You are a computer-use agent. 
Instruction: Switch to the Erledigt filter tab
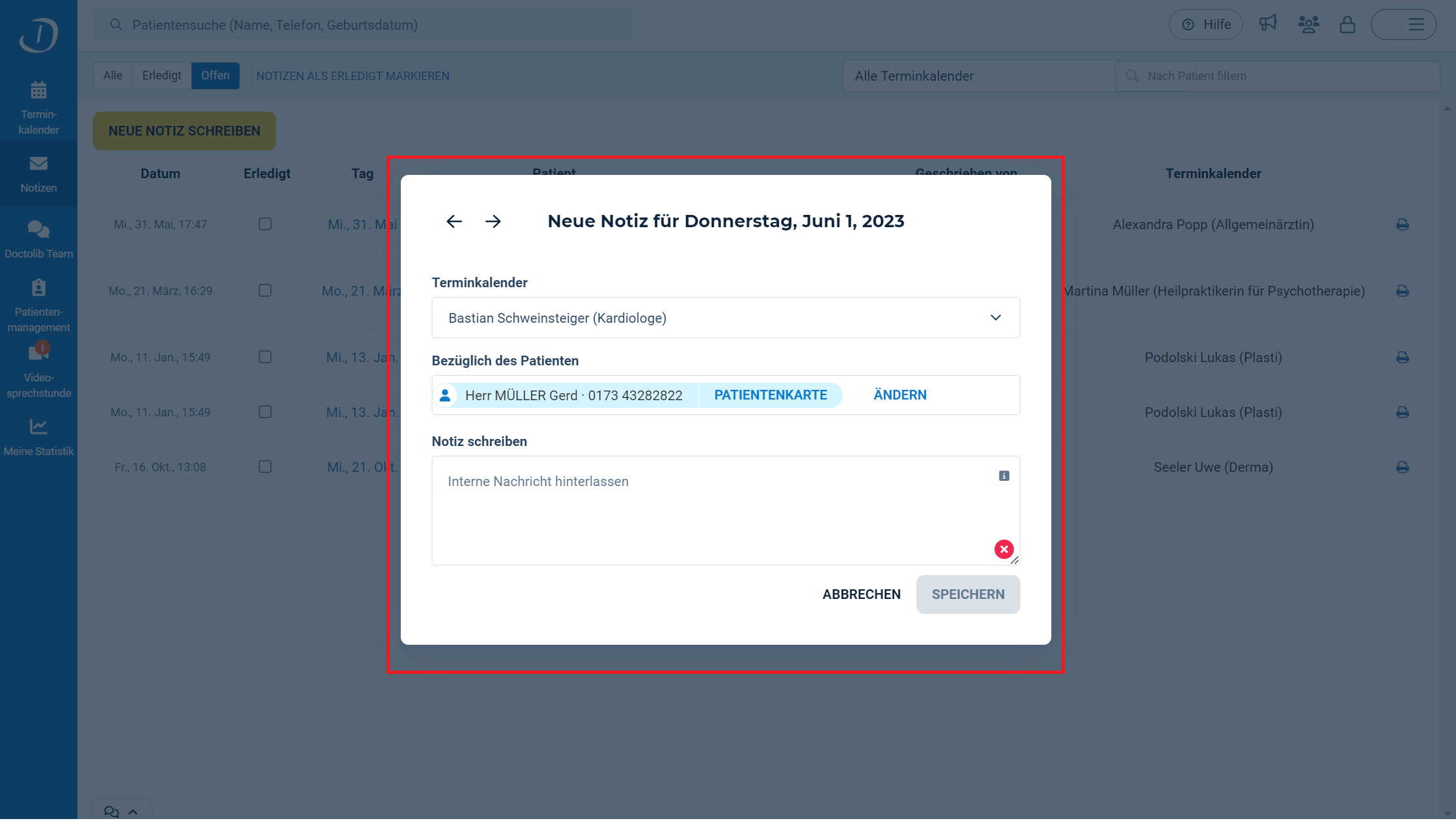tap(161, 76)
